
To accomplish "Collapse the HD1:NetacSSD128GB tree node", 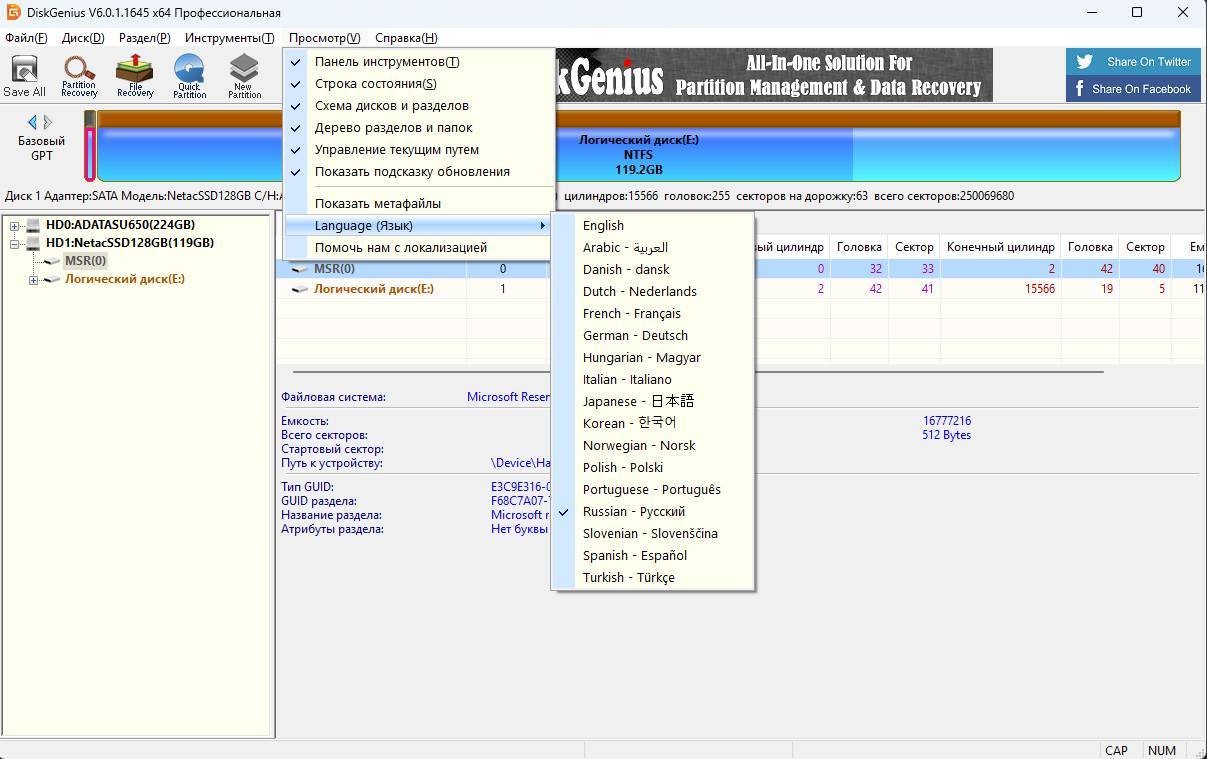I will click(x=15, y=243).
